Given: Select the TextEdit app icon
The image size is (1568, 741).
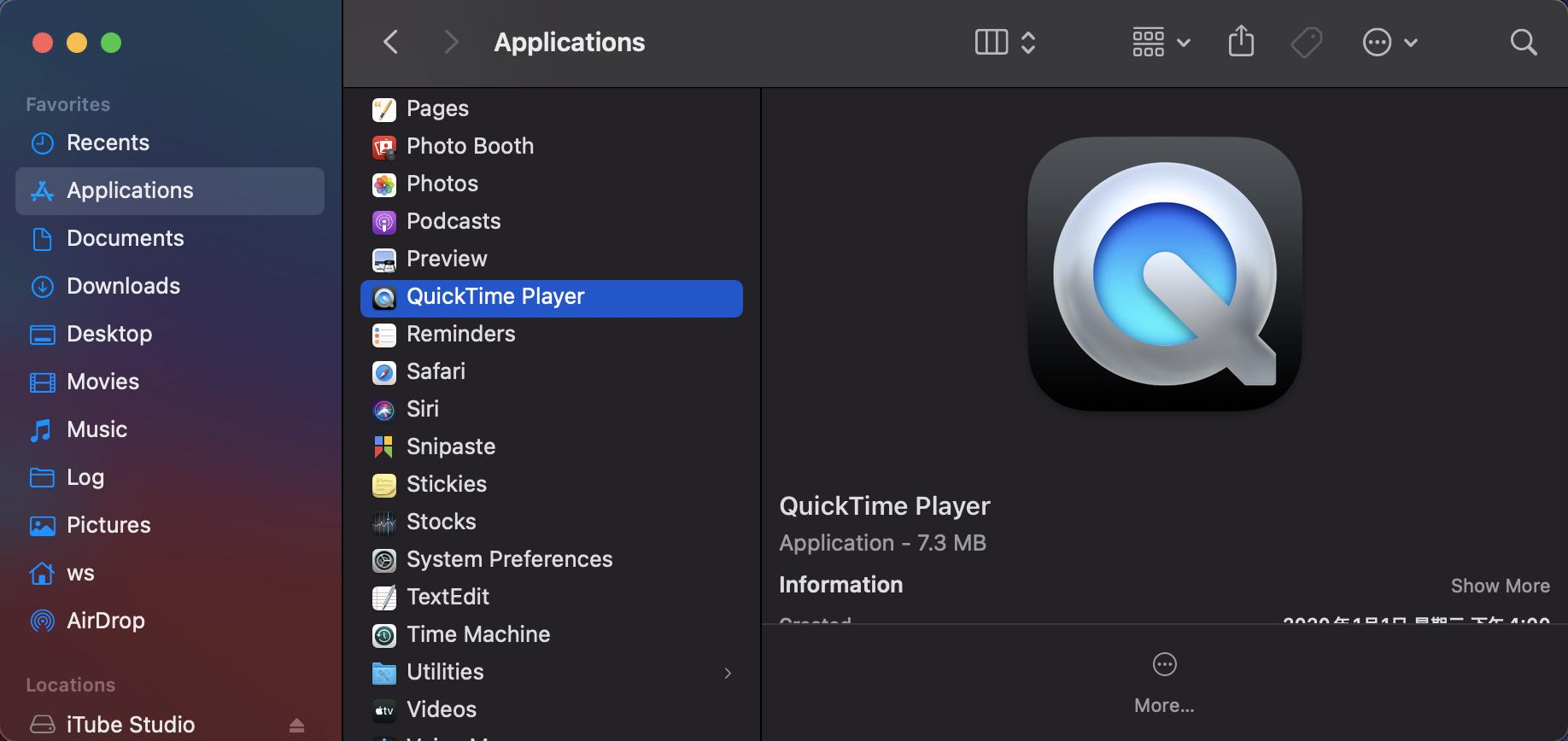Looking at the screenshot, I should coord(384,598).
